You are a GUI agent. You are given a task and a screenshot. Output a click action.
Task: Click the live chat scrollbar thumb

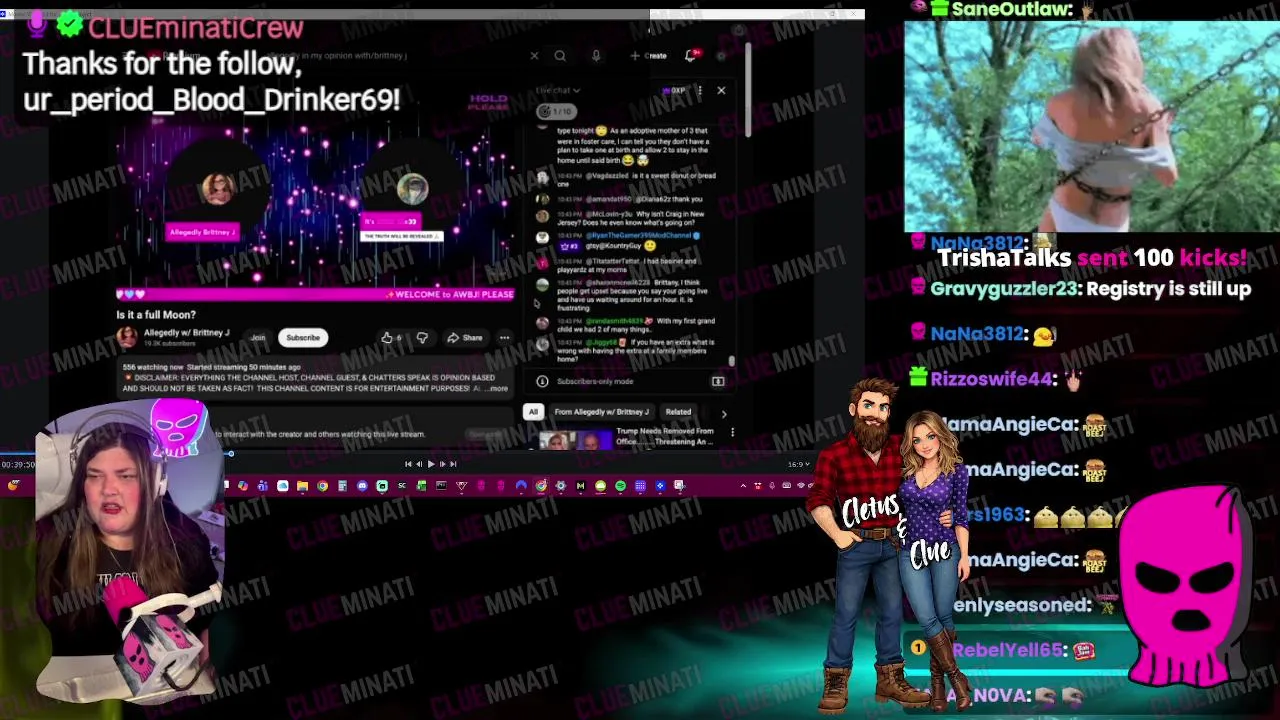(x=732, y=361)
